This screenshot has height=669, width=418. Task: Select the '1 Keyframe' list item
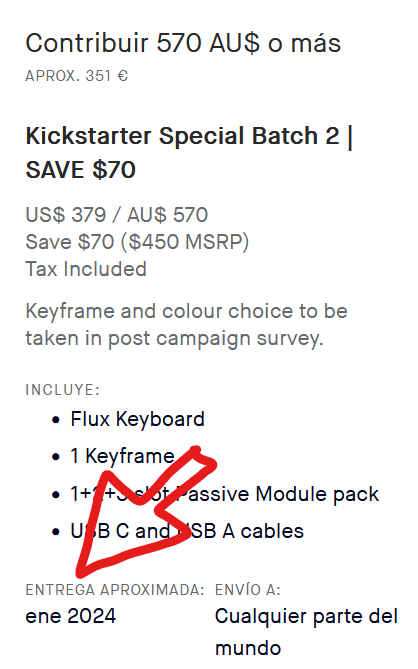coord(122,456)
